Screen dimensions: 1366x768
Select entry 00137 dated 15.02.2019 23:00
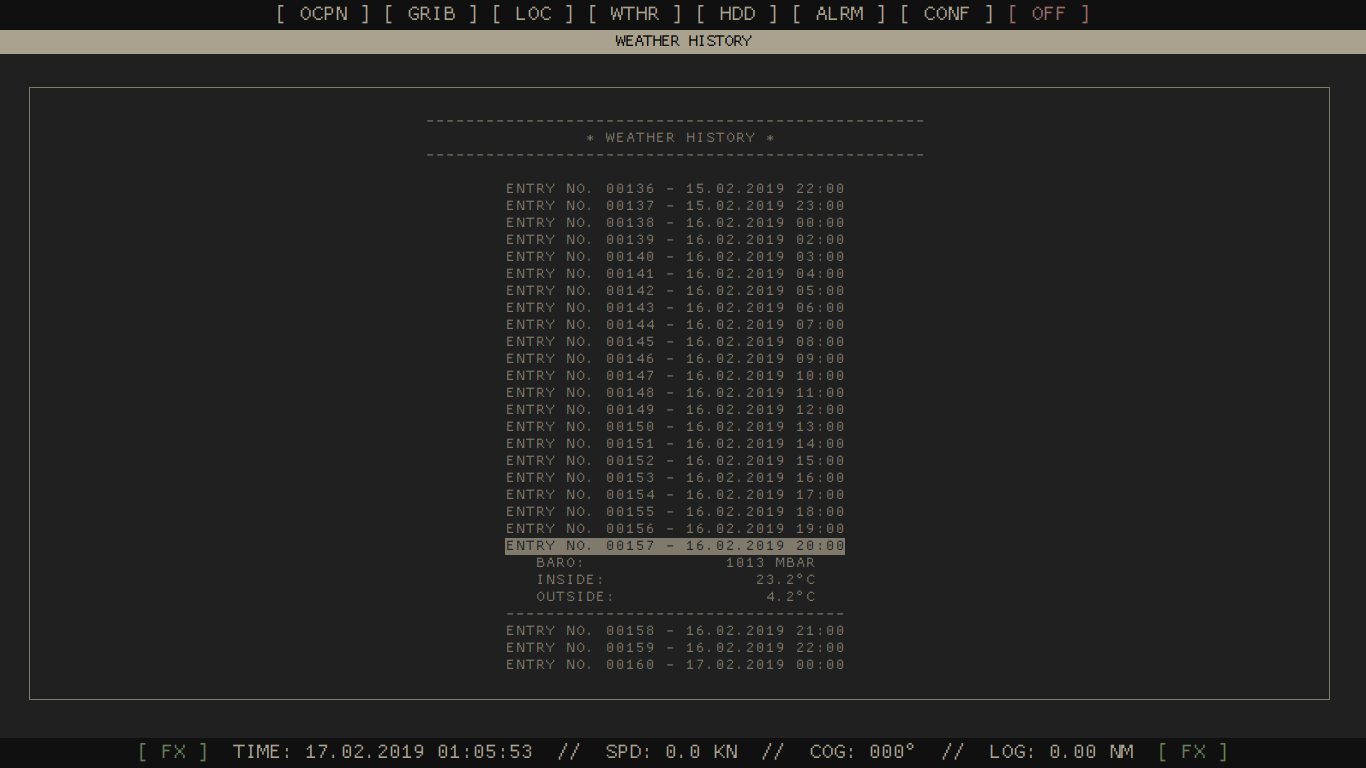(675, 206)
